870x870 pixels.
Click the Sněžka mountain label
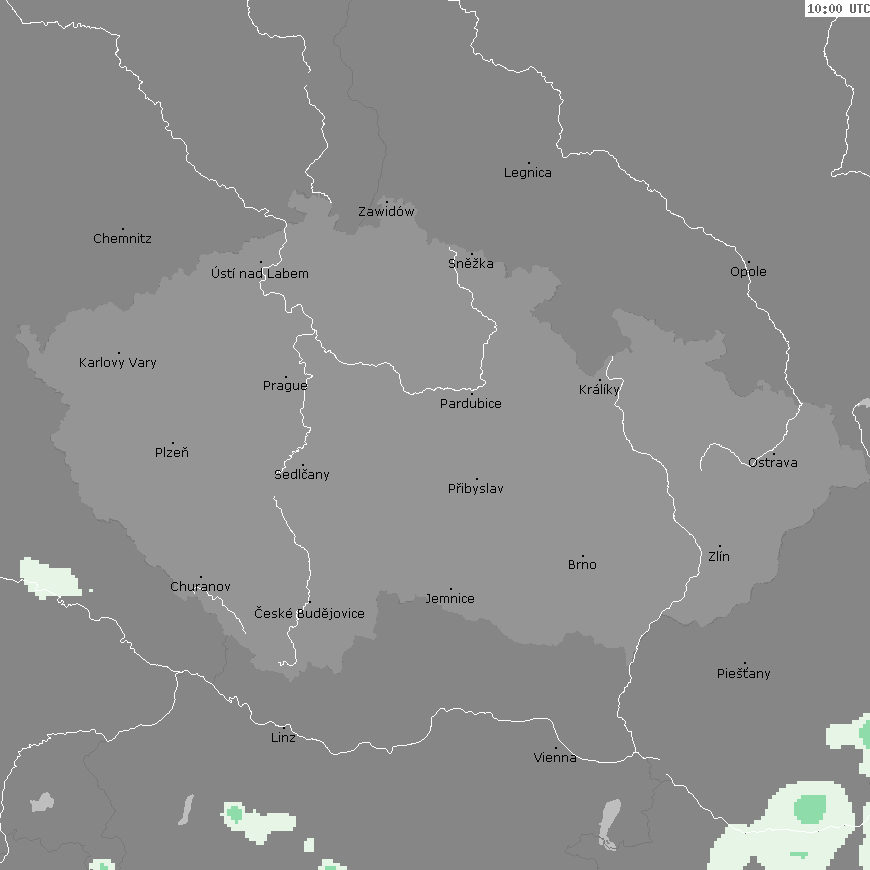[470, 264]
